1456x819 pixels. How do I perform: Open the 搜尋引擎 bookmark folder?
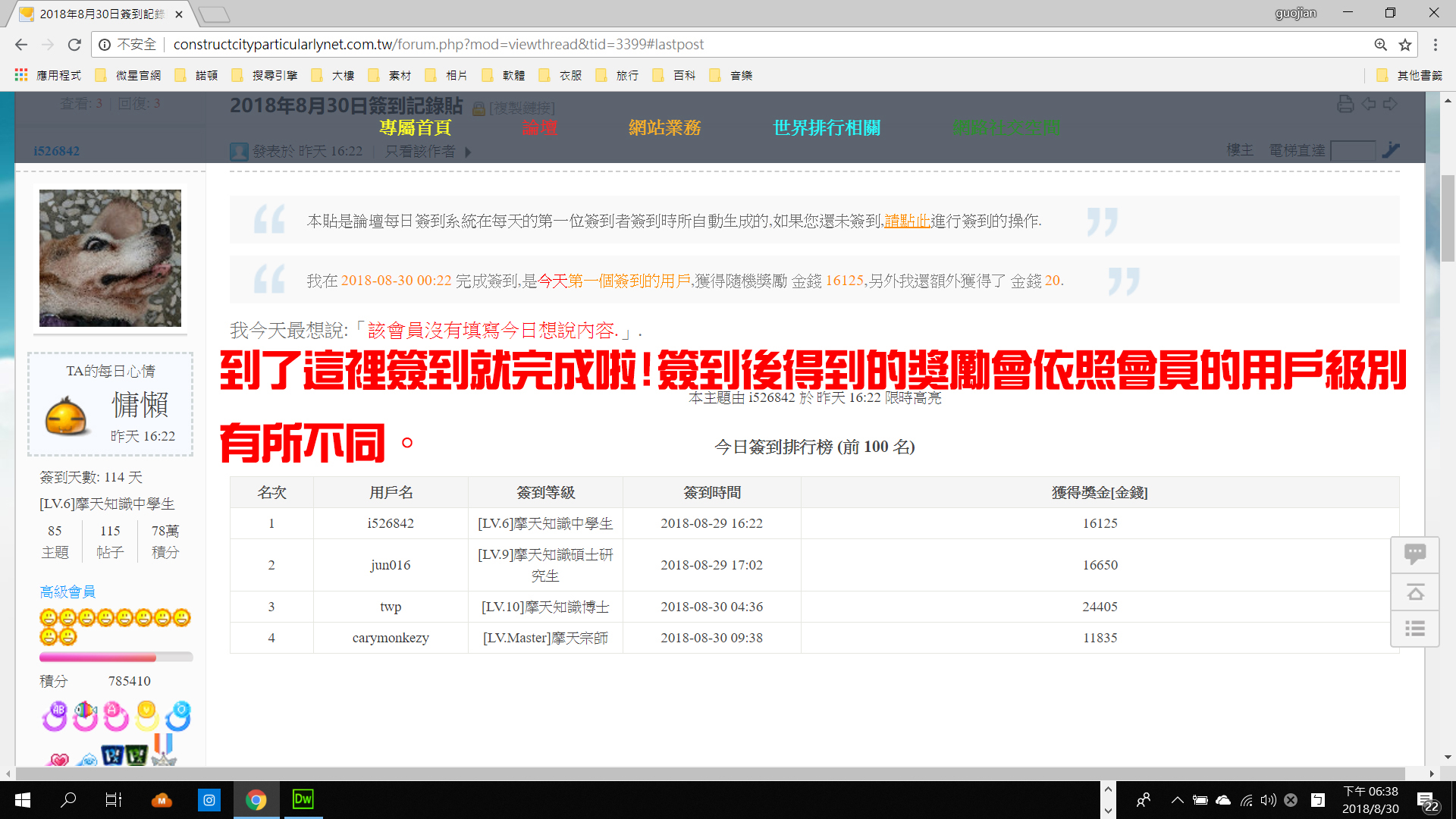point(265,75)
